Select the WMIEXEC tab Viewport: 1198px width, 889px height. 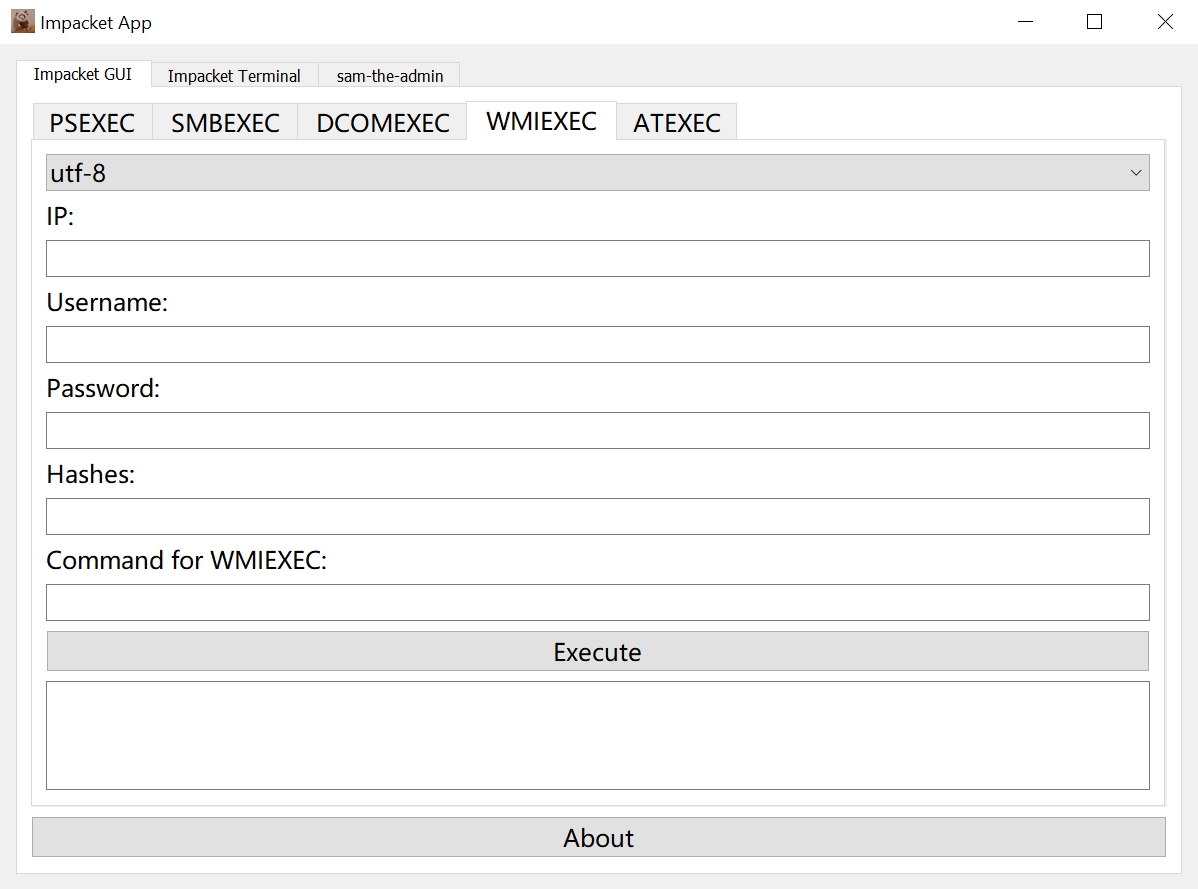tap(542, 121)
